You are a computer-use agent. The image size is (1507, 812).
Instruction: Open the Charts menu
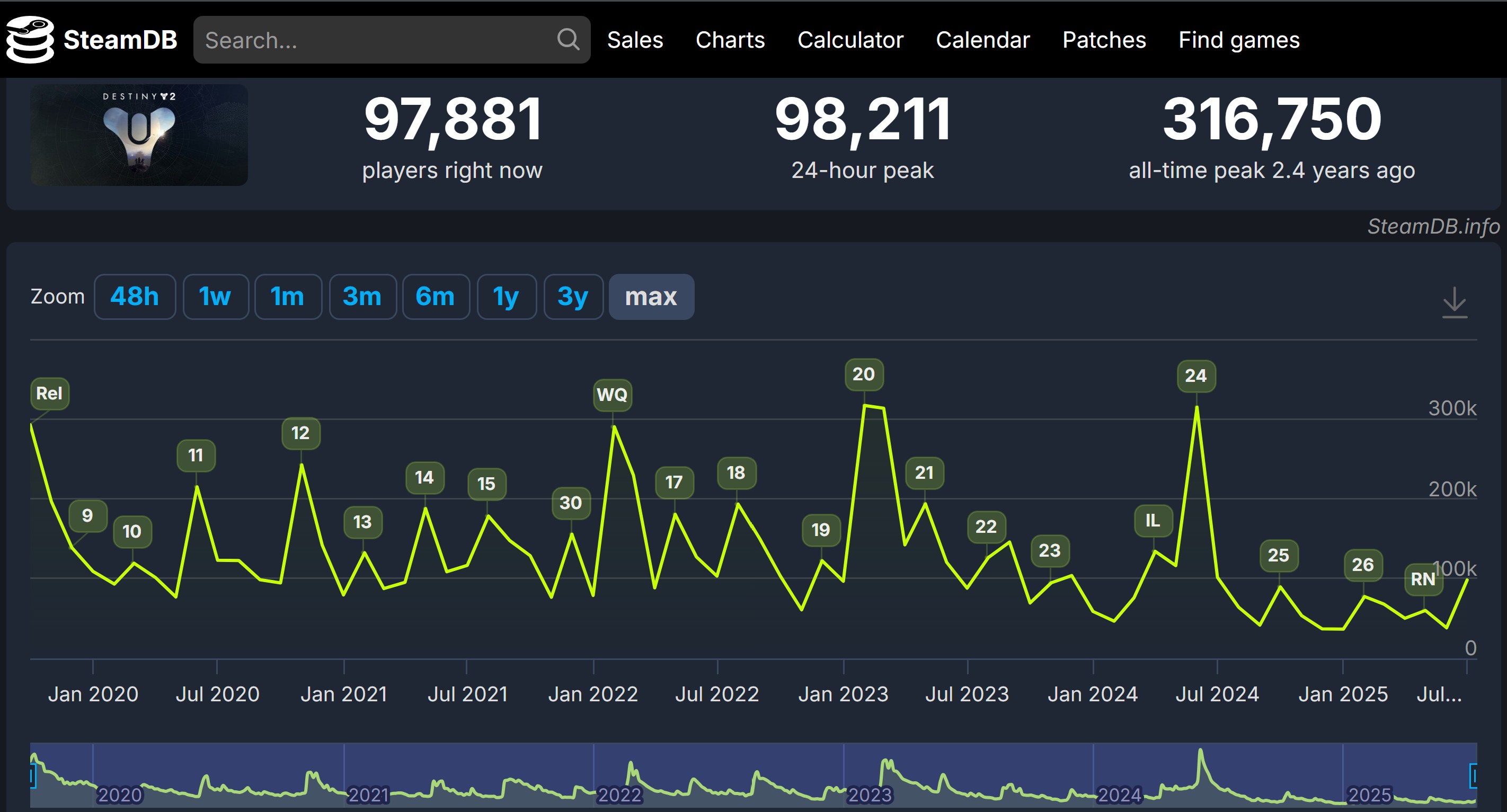pyautogui.click(x=730, y=40)
